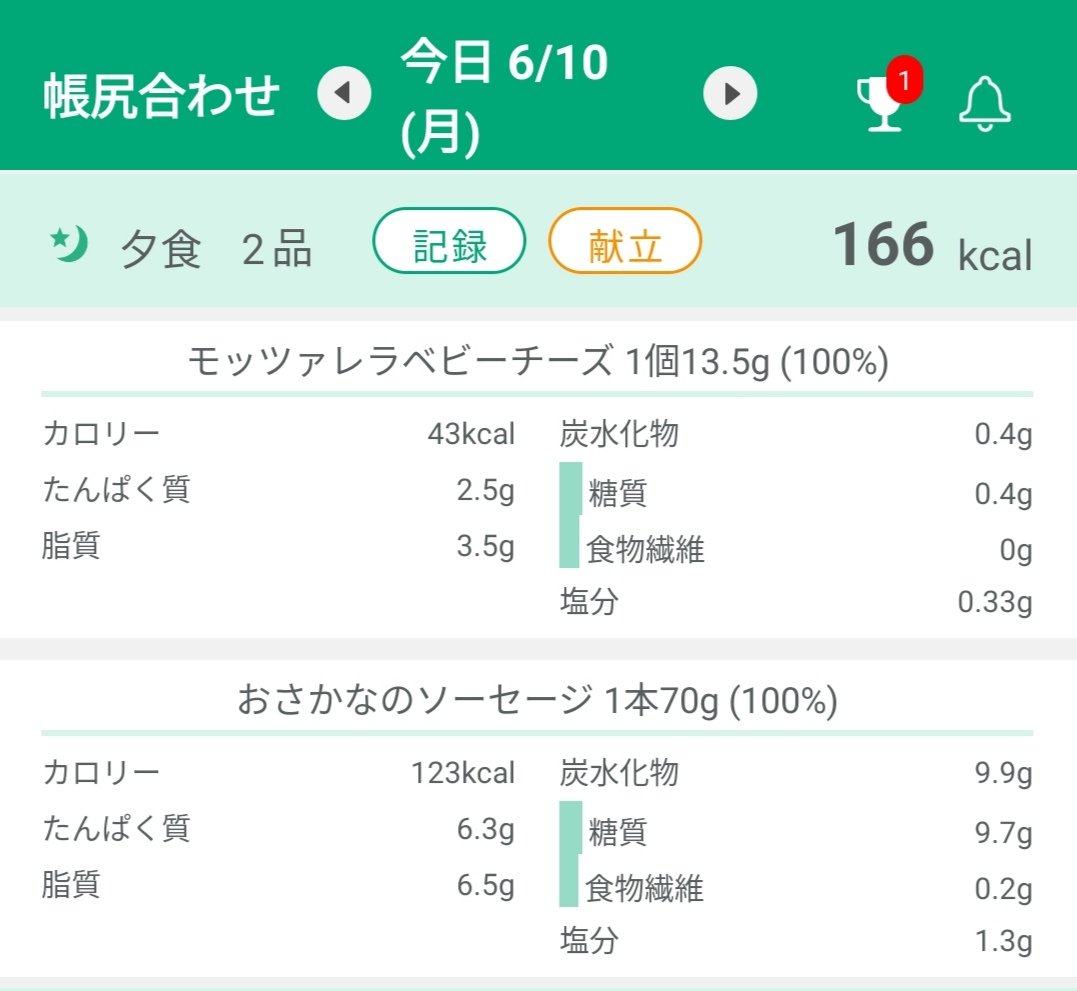Go to the previous day arrow
The image size is (1077, 991).
[344, 94]
